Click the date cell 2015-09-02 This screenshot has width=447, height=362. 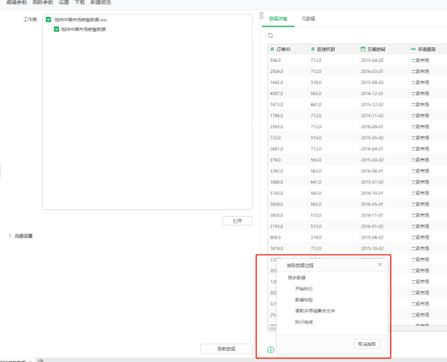(x=372, y=82)
